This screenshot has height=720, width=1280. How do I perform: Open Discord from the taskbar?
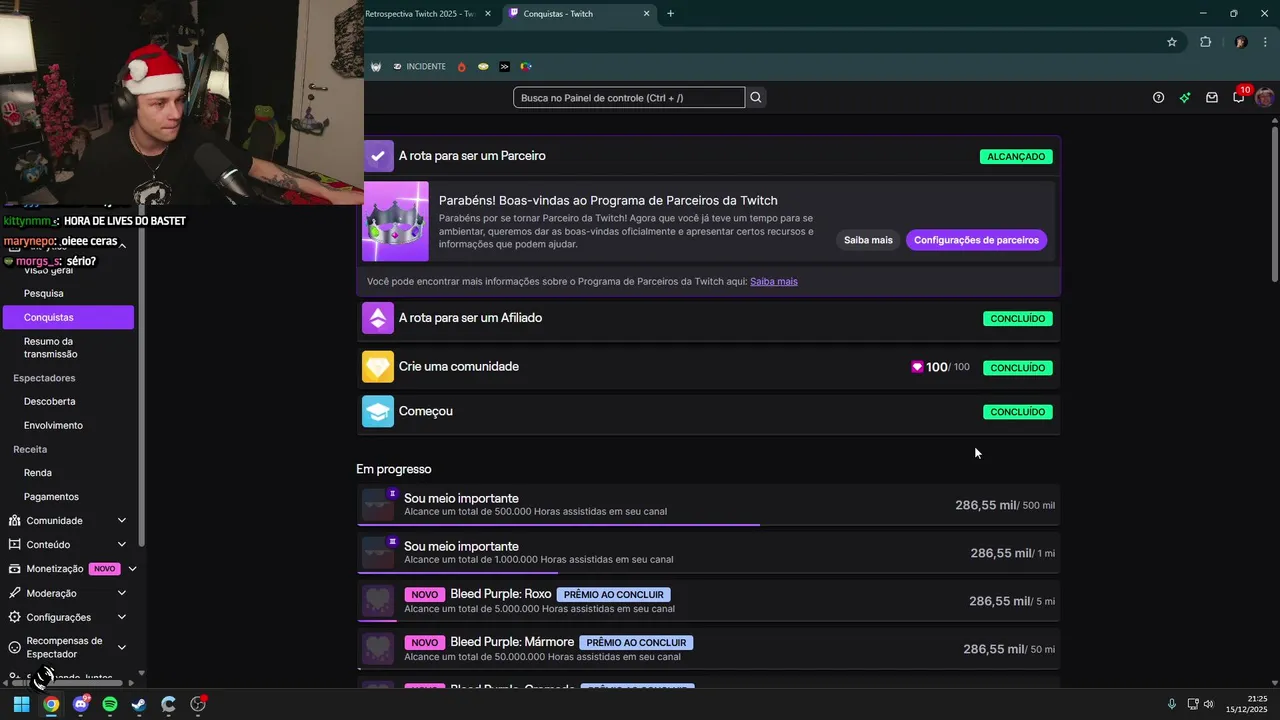(x=81, y=704)
